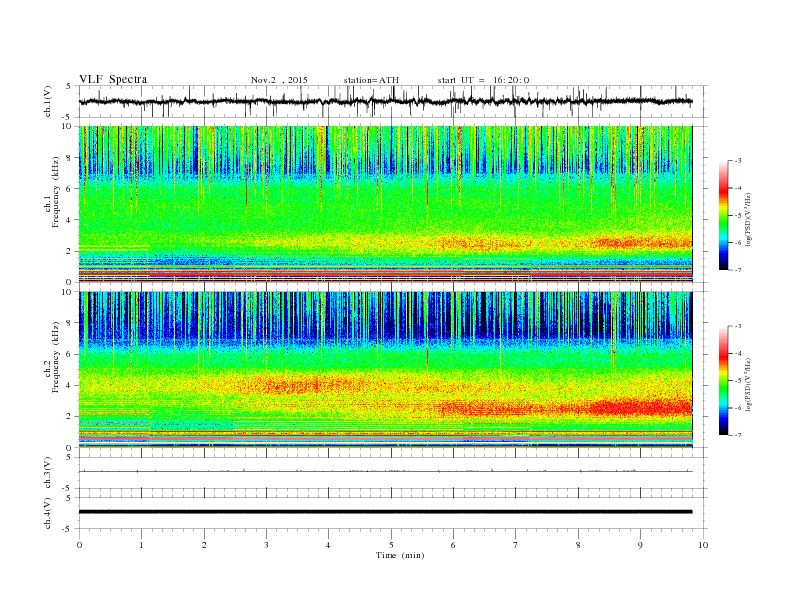The height and width of the screenshot is (612, 792).
Task: Click the time axis tick label "0"
Action: 79,545
